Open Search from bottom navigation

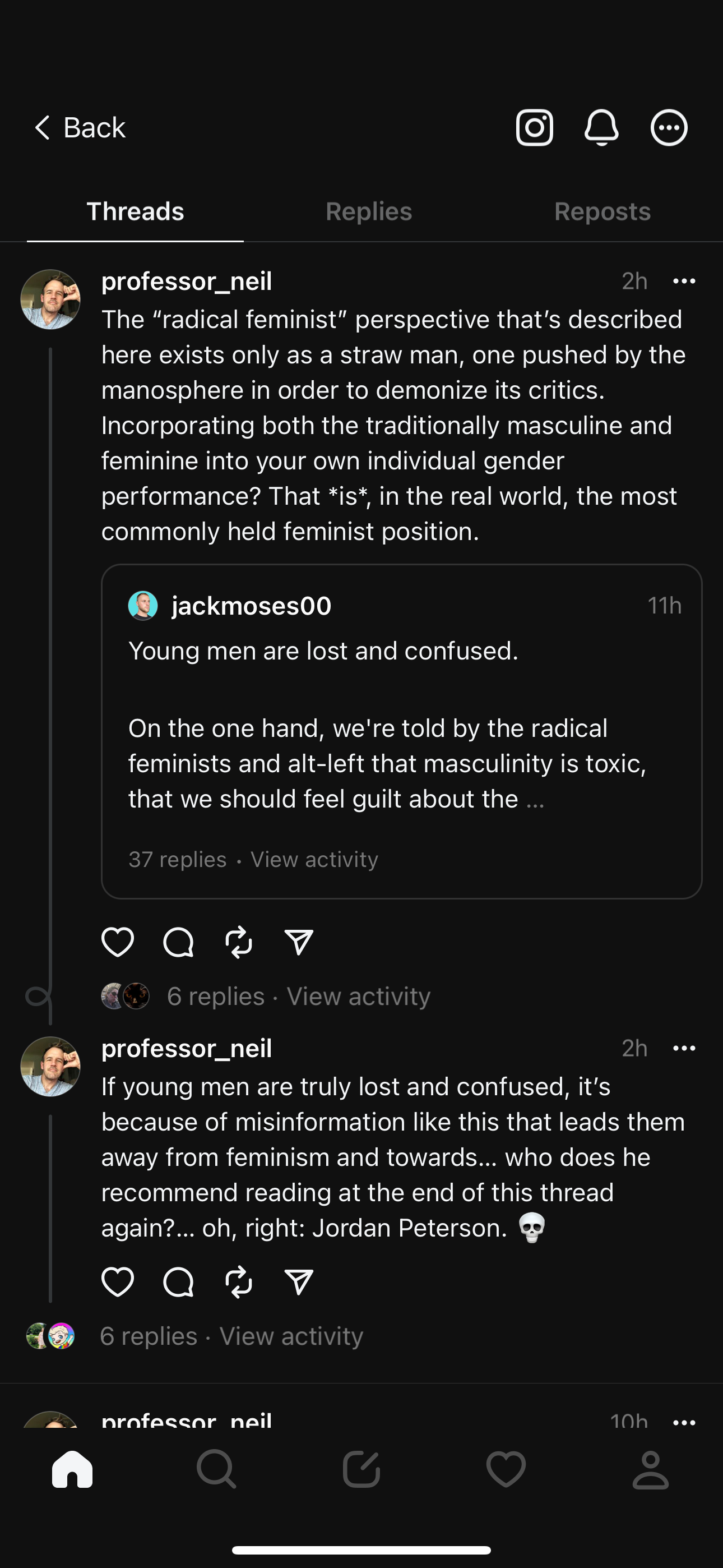click(216, 1469)
